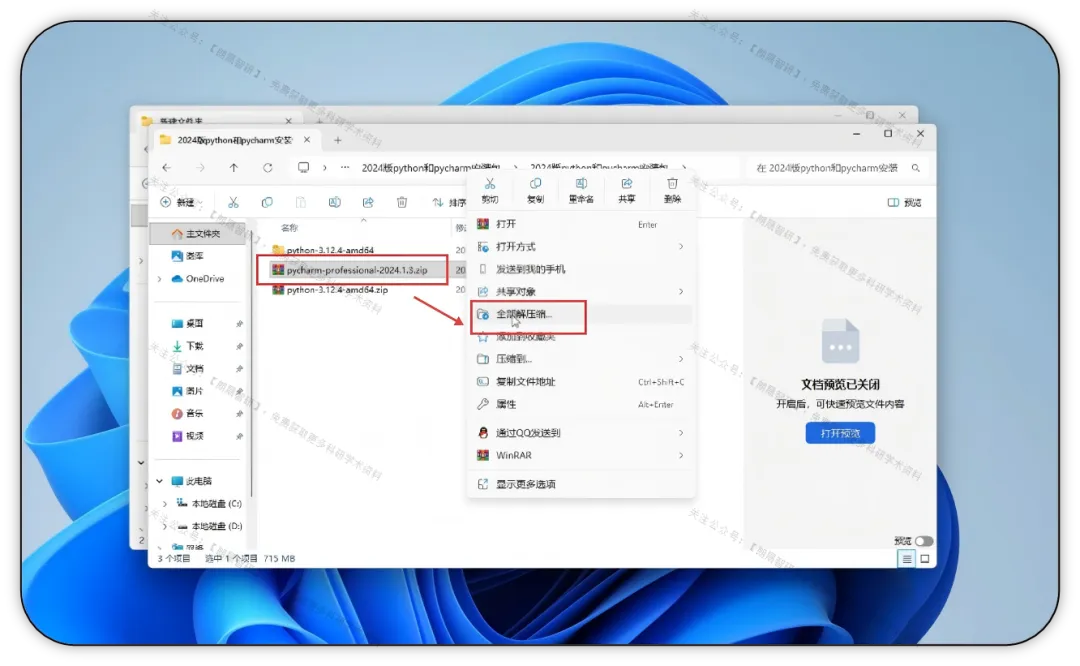Click the Cut icon in Explorer toolbar
The width and height of the screenshot is (1080, 666).
click(233, 202)
